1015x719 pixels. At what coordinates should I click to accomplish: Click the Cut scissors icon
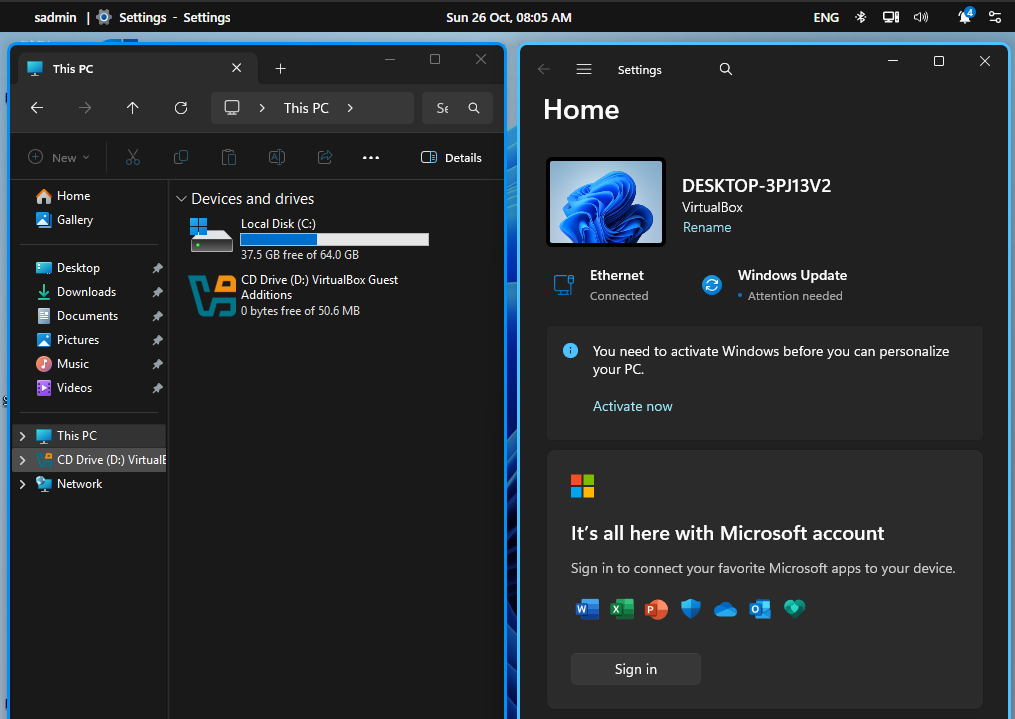(x=132, y=157)
